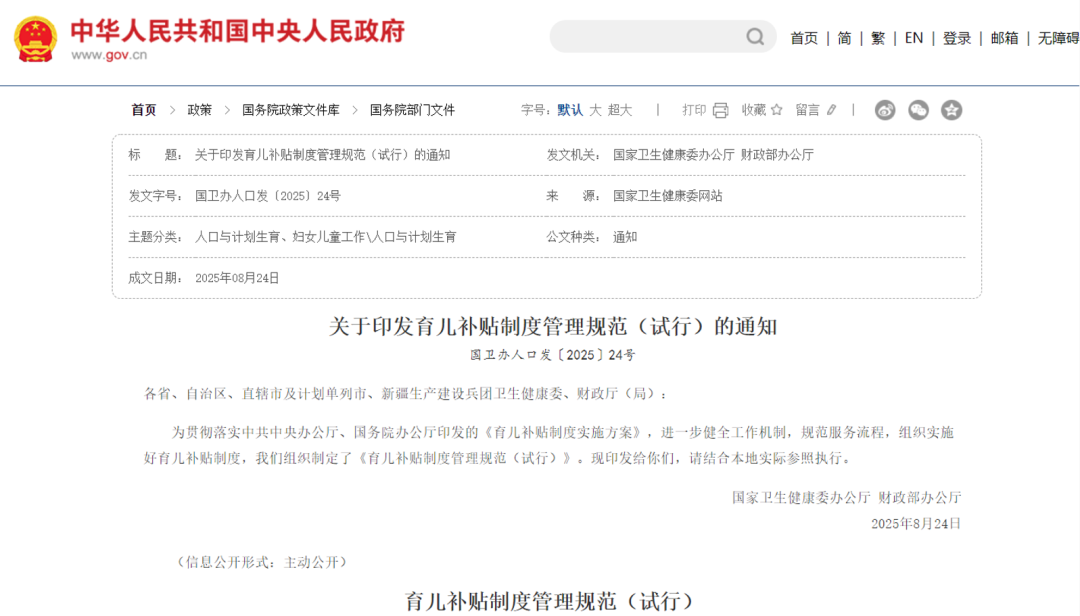Click the print (打印) printer icon
Image resolution: width=1080 pixels, height=616 pixels.
pyautogui.click(x=720, y=110)
